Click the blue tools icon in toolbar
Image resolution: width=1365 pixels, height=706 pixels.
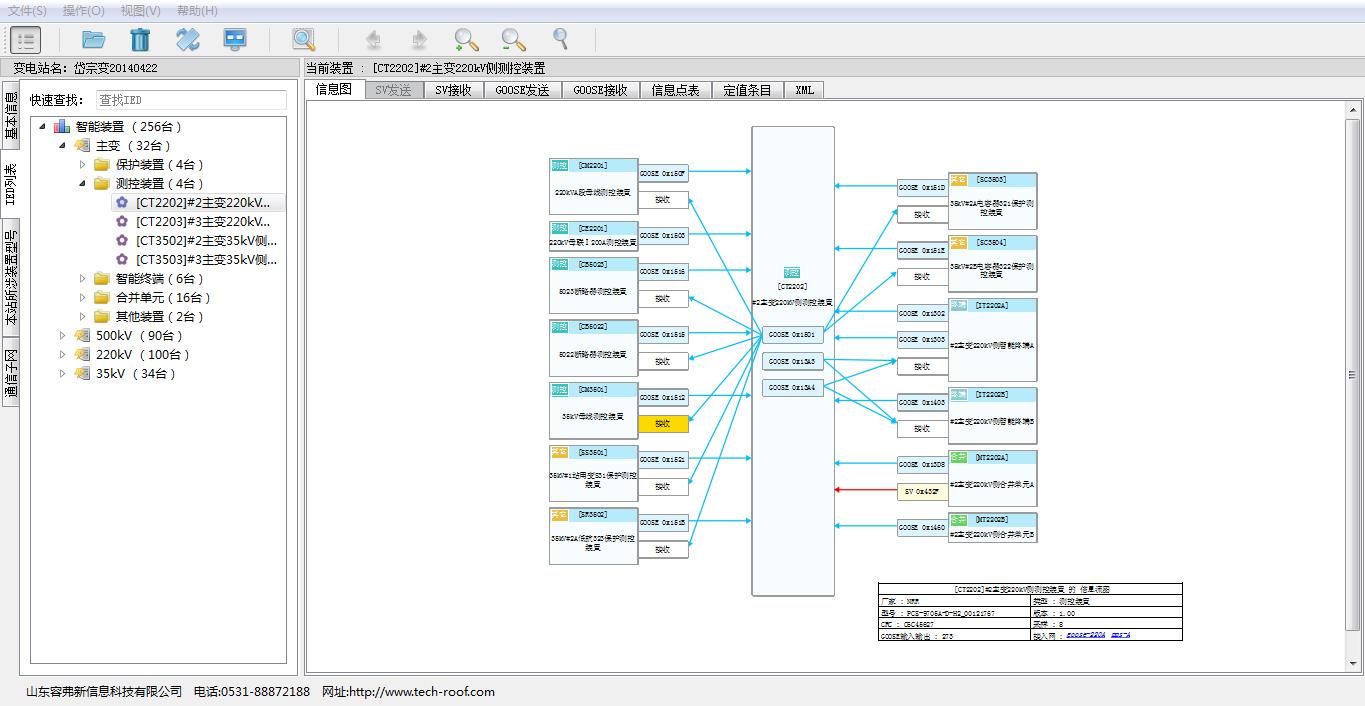(x=188, y=40)
